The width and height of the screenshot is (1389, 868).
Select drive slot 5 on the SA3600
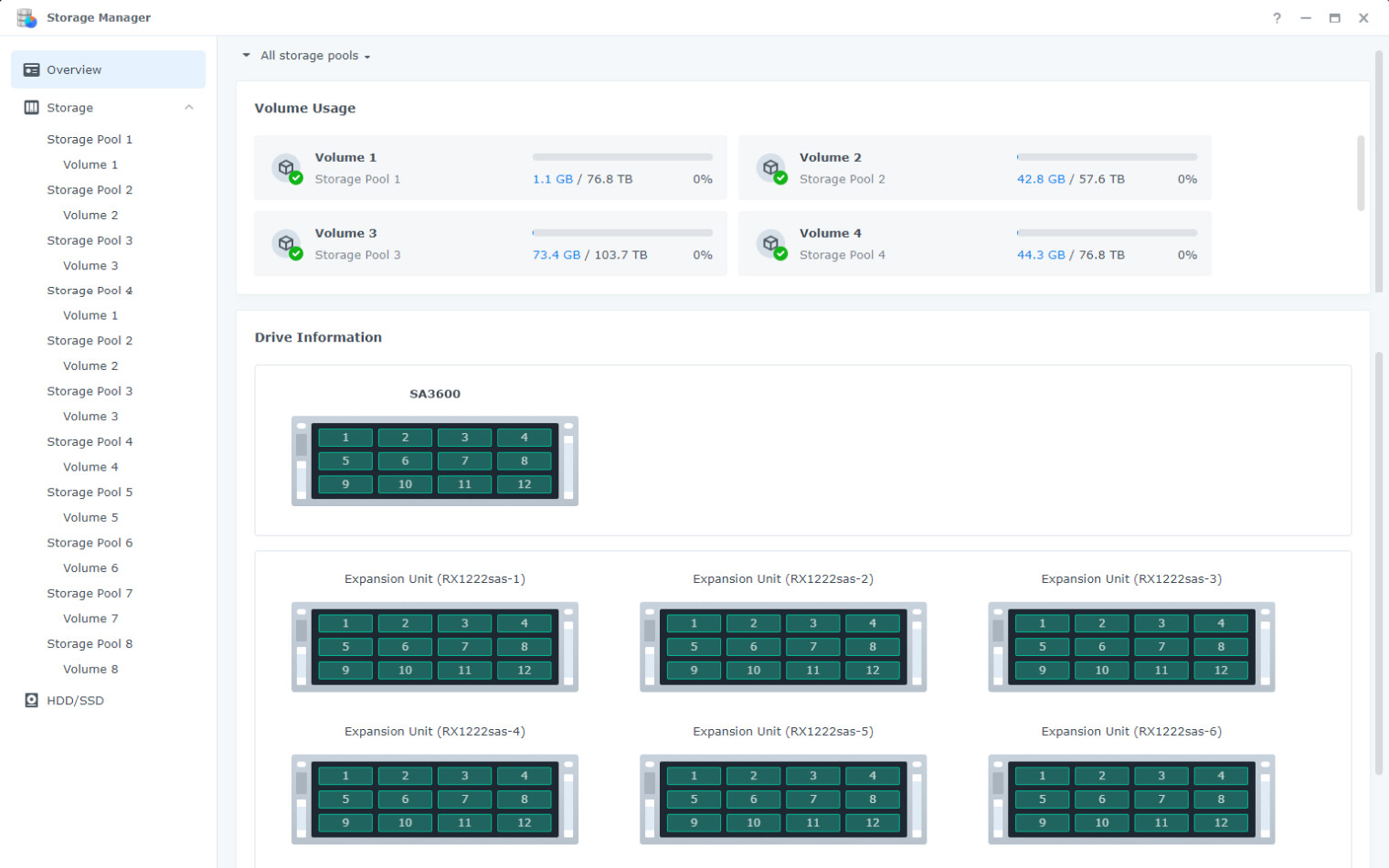coord(345,460)
